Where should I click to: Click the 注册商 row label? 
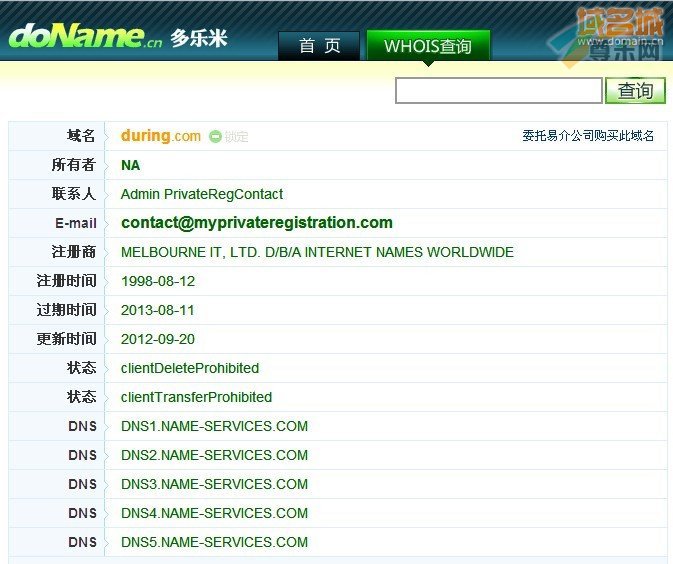tap(73, 252)
